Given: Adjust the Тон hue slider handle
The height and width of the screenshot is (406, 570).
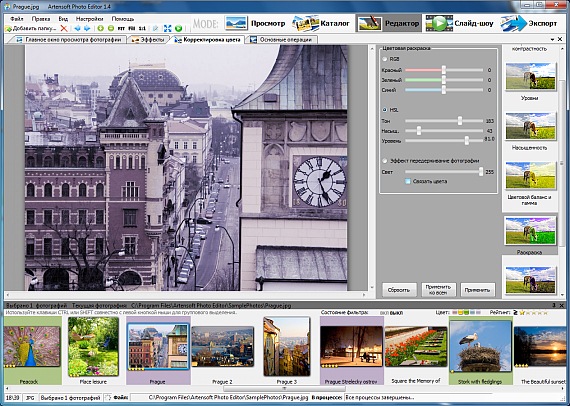Looking at the screenshot, I should coord(460,121).
